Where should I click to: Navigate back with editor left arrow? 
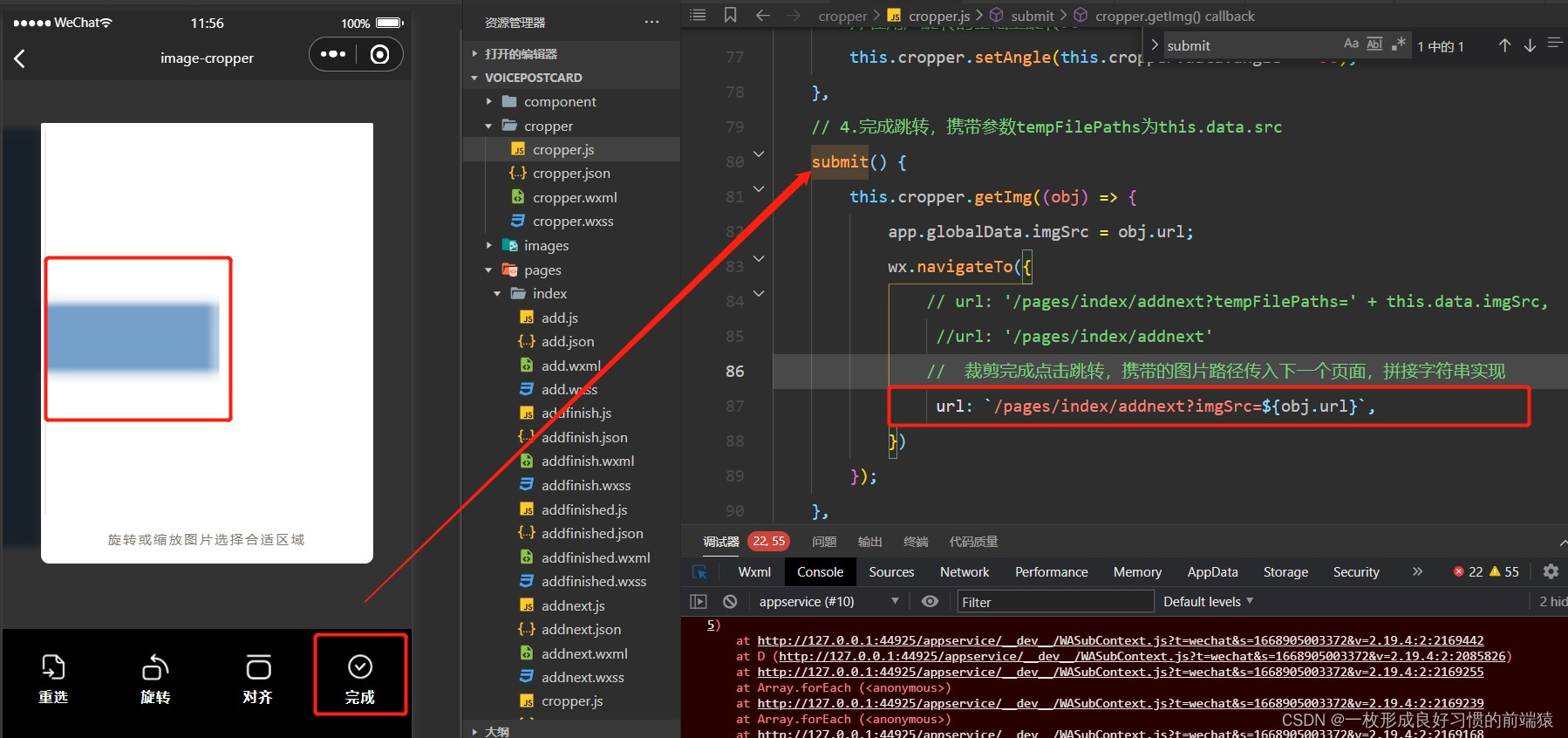click(x=762, y=15)
